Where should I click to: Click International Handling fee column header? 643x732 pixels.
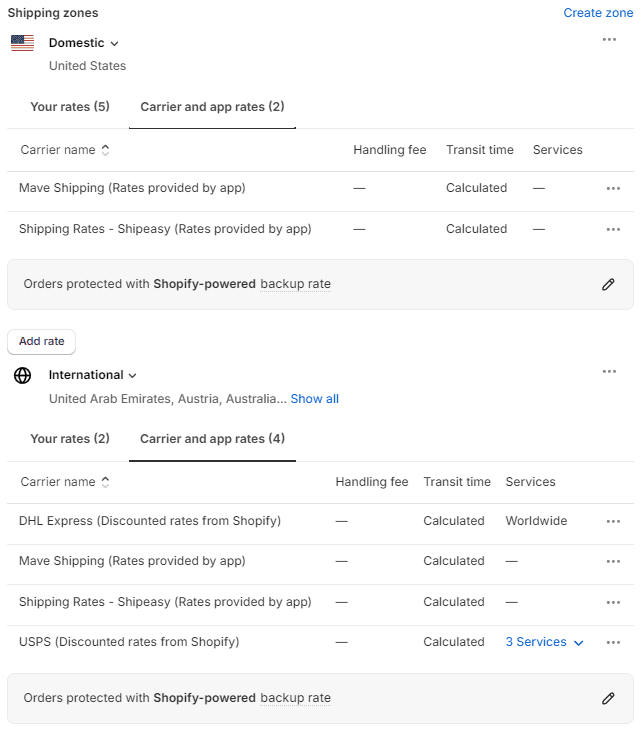pos(372,482)
